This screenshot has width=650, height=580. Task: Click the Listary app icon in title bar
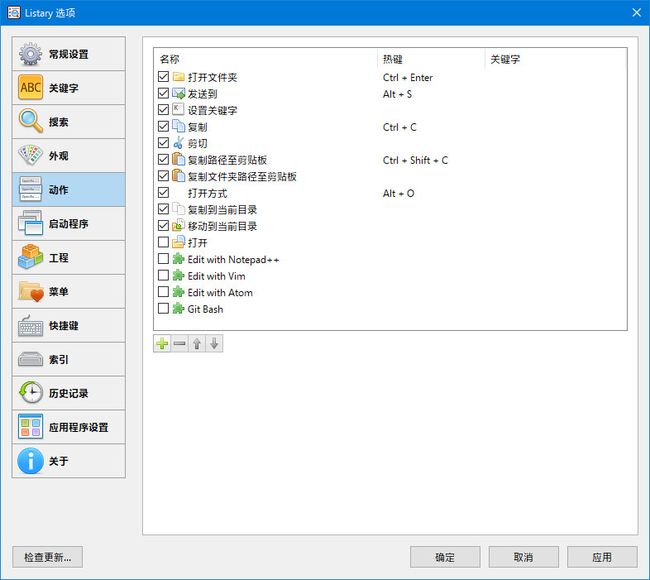[14, 13]
